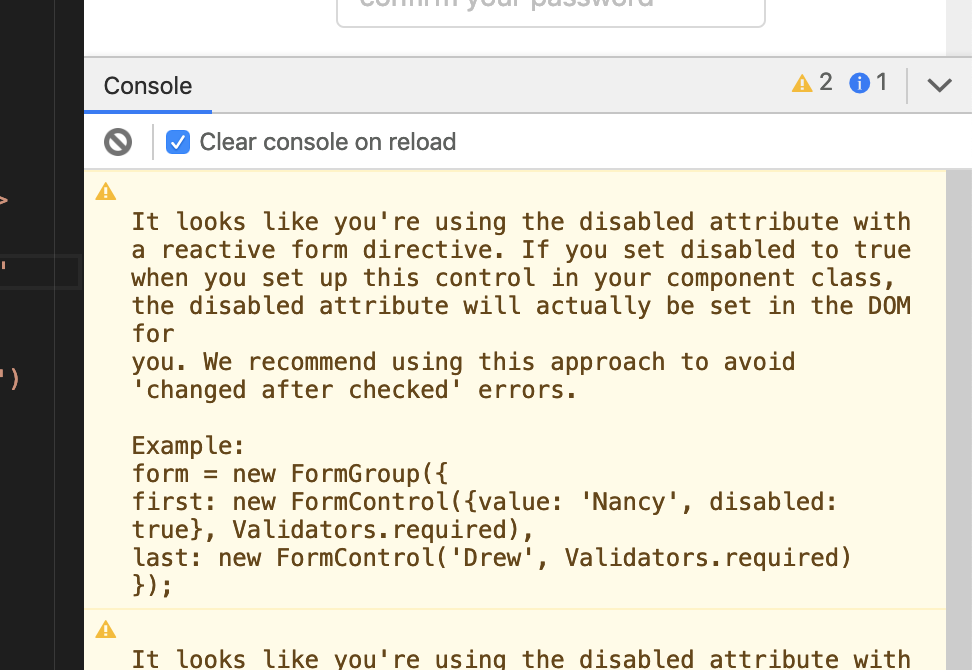Screen dimensions: 972x670
Task: Click the yellow warnings counter showing 2
Action: pyautogui.click(x=812, y=83)
